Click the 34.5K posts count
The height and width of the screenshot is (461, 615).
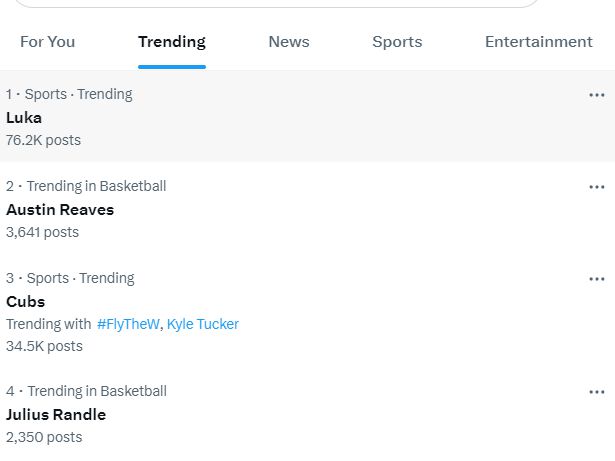click(x=44, y=346)
